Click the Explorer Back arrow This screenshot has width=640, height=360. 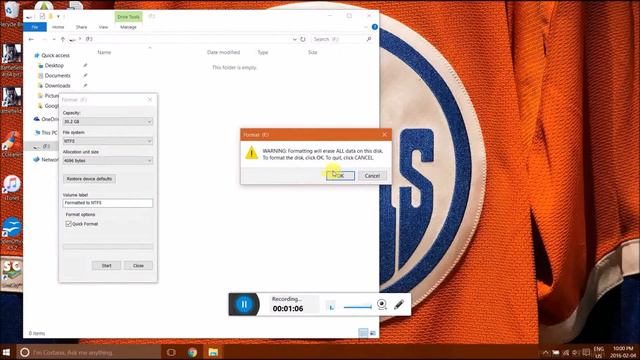31,39
